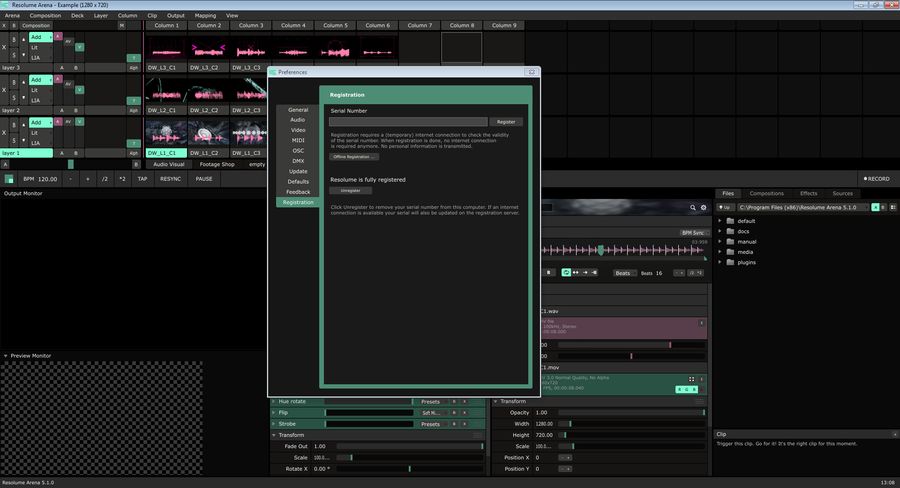This screenshot has width=900, height=488.
Task: Focus the Serial Number input field
Action: pos(408,122)
